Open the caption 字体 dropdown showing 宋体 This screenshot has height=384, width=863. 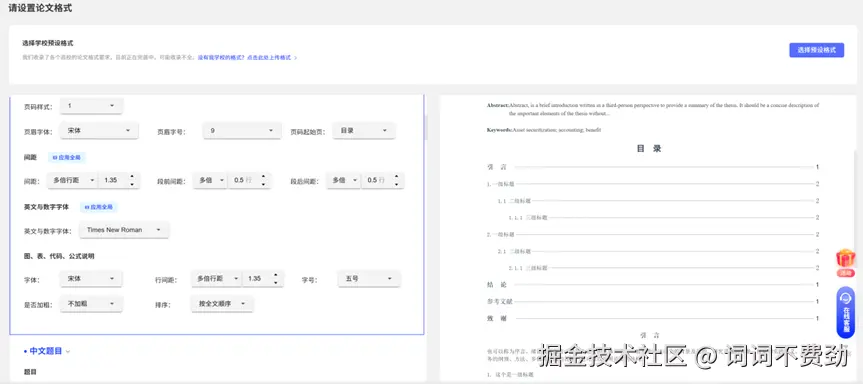(91, 279)
